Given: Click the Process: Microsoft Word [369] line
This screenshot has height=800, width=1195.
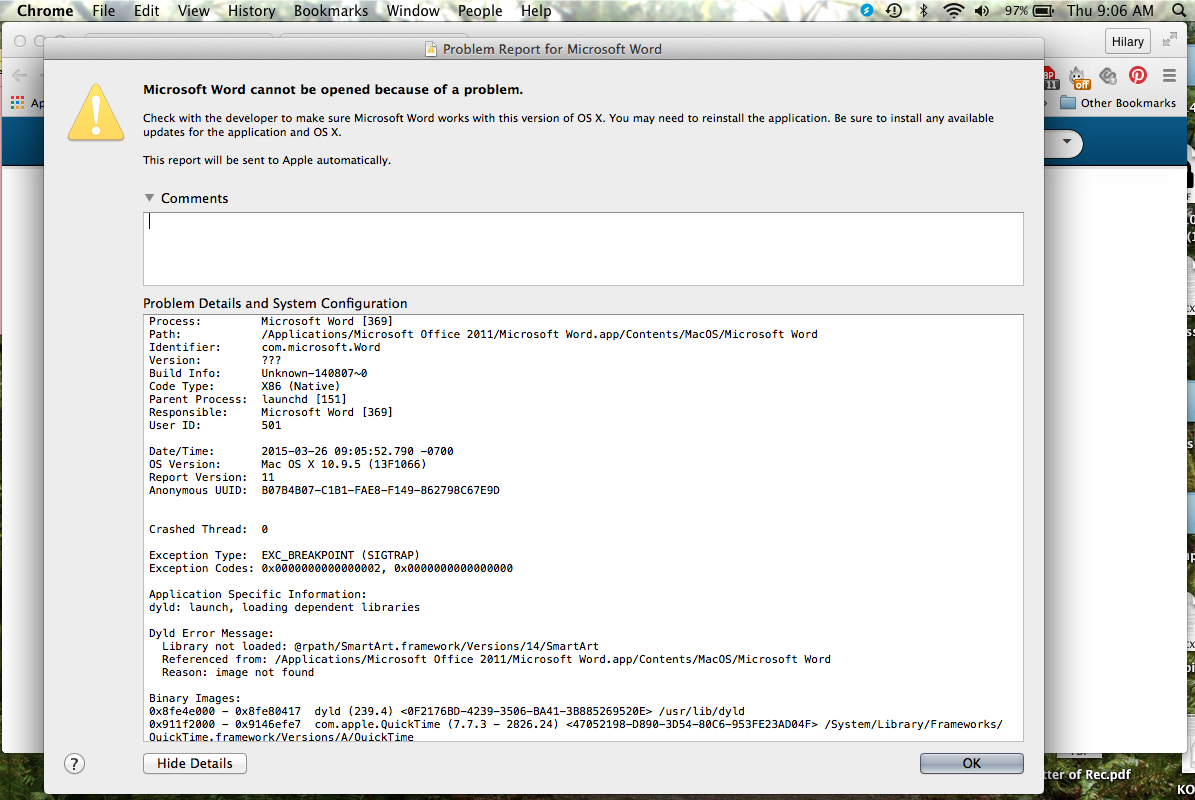Looking at the screenshot, I should tap(271, 322).
